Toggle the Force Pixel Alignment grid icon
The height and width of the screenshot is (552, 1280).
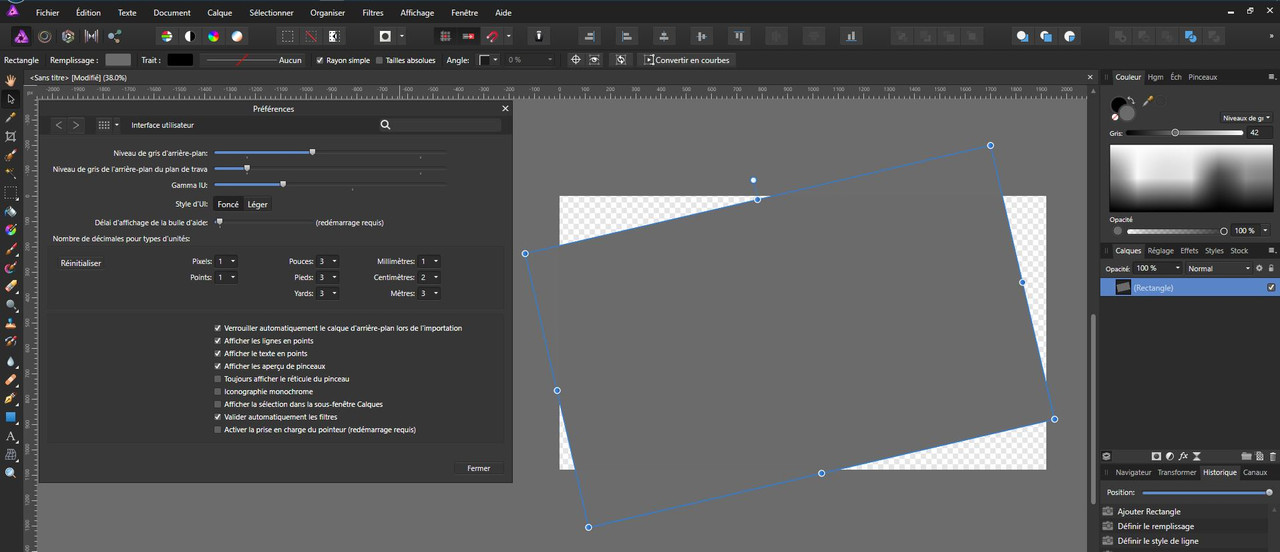pyautogui.click(x=445, y=36)
